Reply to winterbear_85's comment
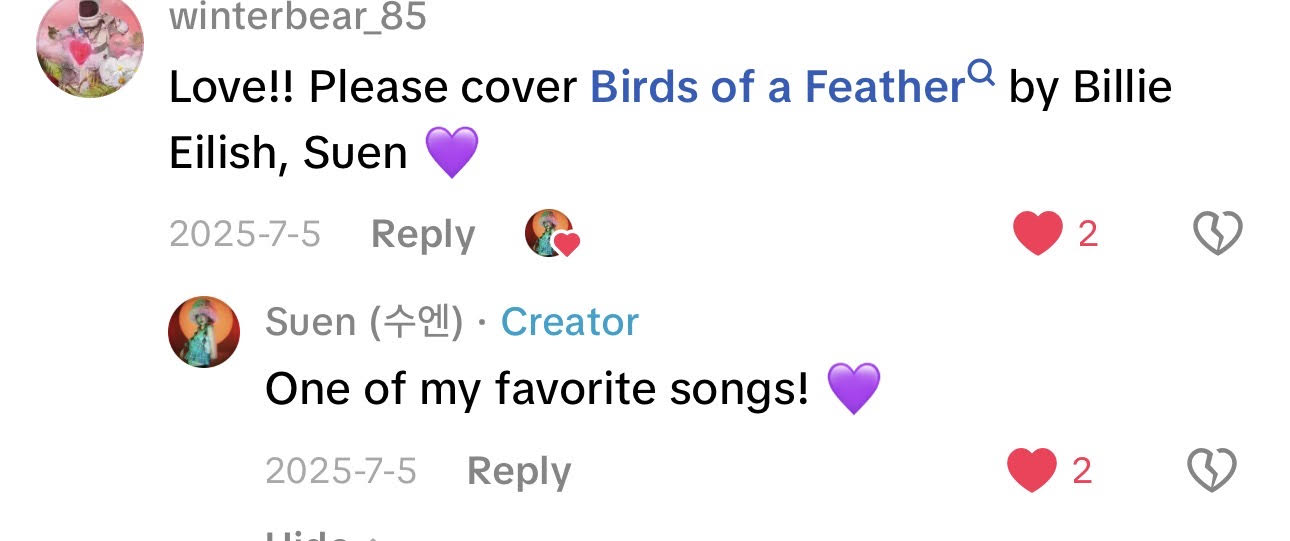The width and height of the screenshot is (1290, 541). point(422,234)
